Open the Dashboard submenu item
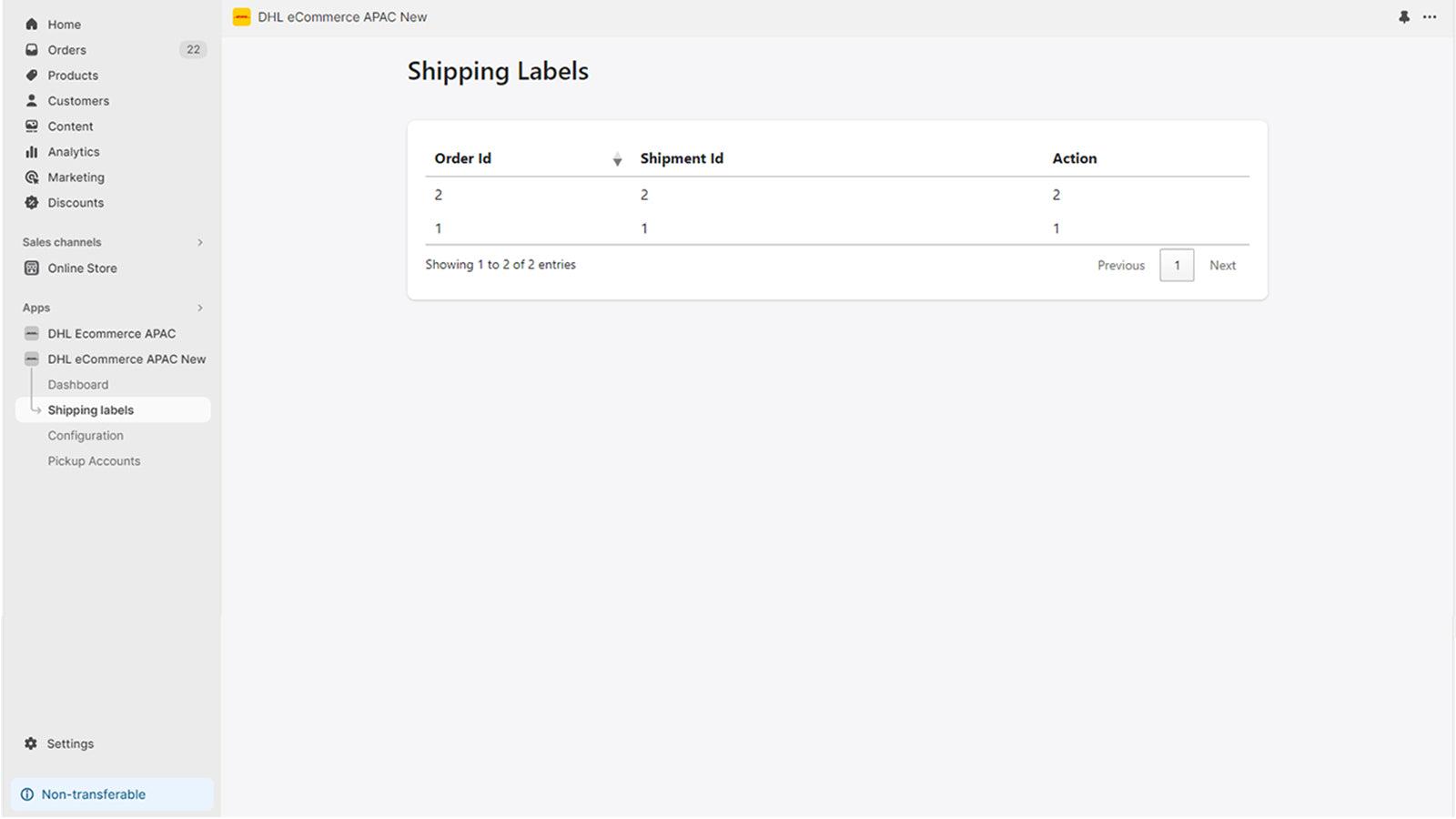The width and height of the screenshot is (1456, 819). coord(78,385)
